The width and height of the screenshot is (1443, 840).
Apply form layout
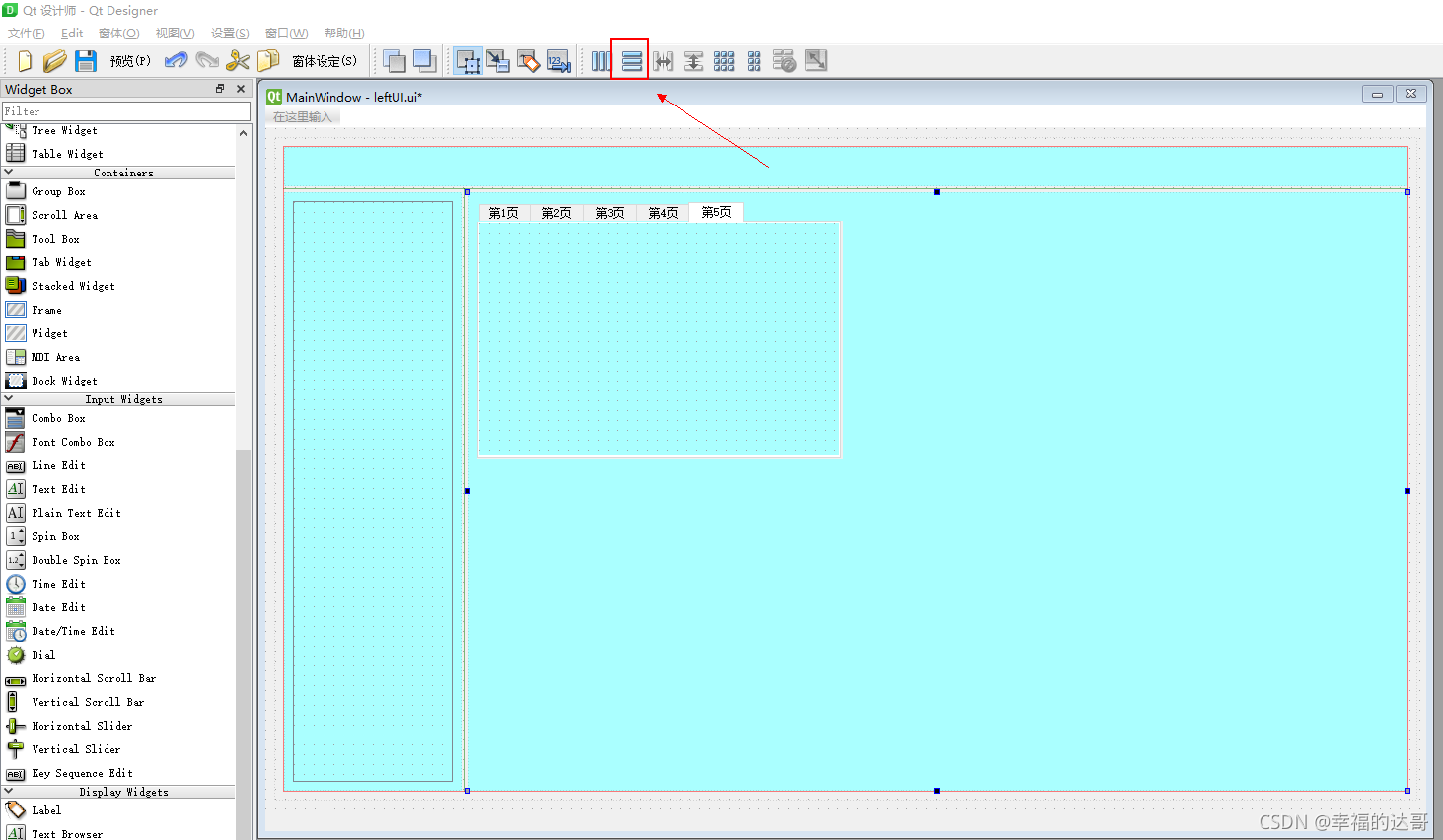tap(755, 61)
